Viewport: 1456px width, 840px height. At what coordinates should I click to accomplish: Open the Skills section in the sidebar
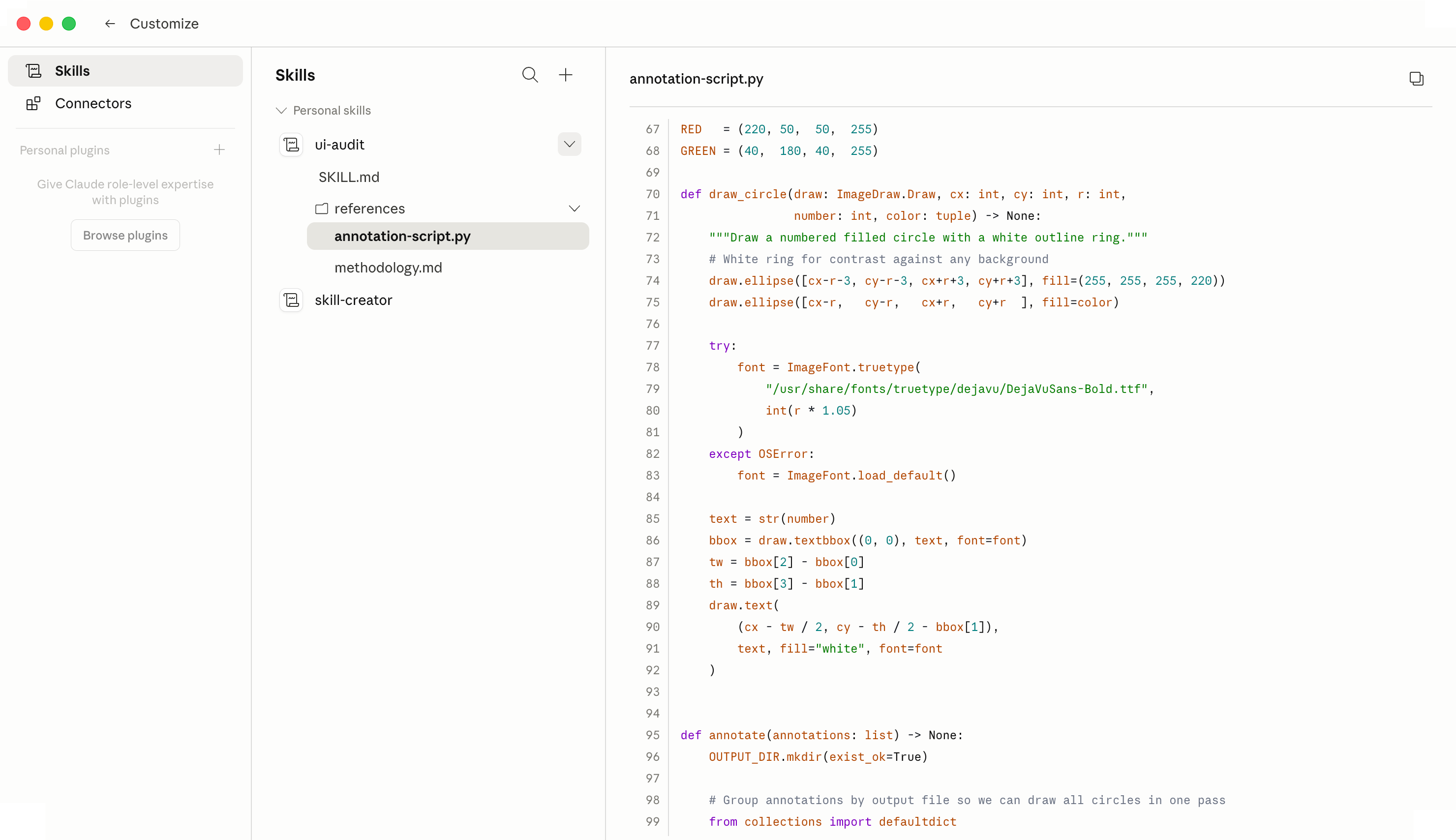coord(125,71)
